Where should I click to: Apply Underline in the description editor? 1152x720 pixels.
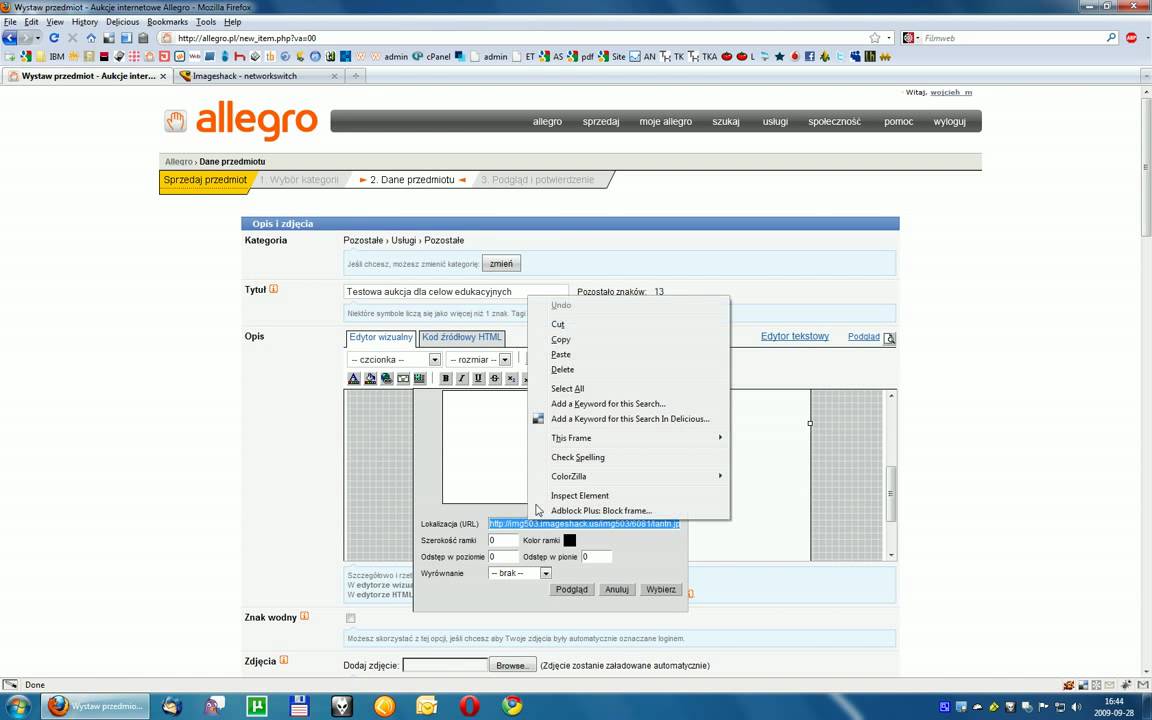click(478, 378)
